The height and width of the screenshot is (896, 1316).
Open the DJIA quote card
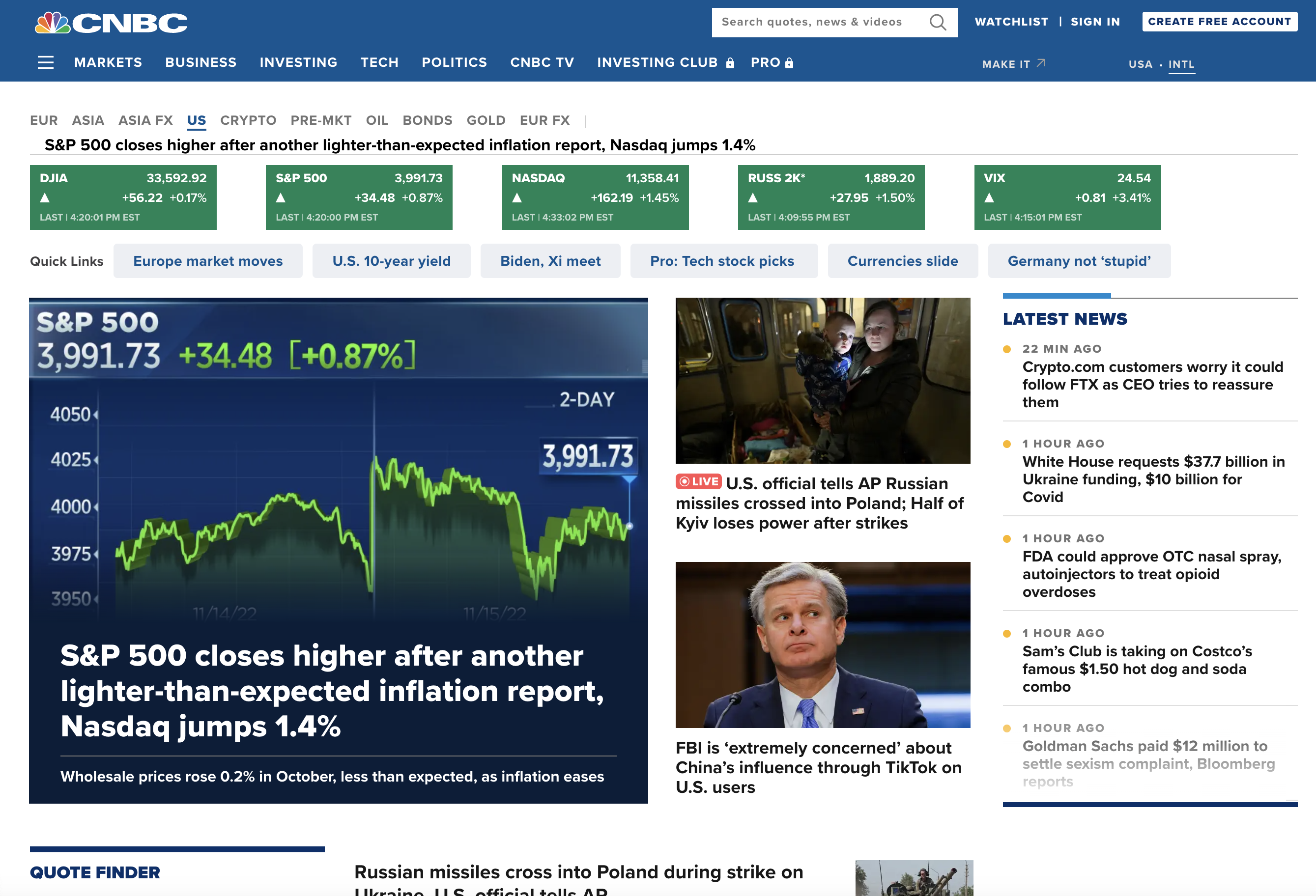click(123, 197)
